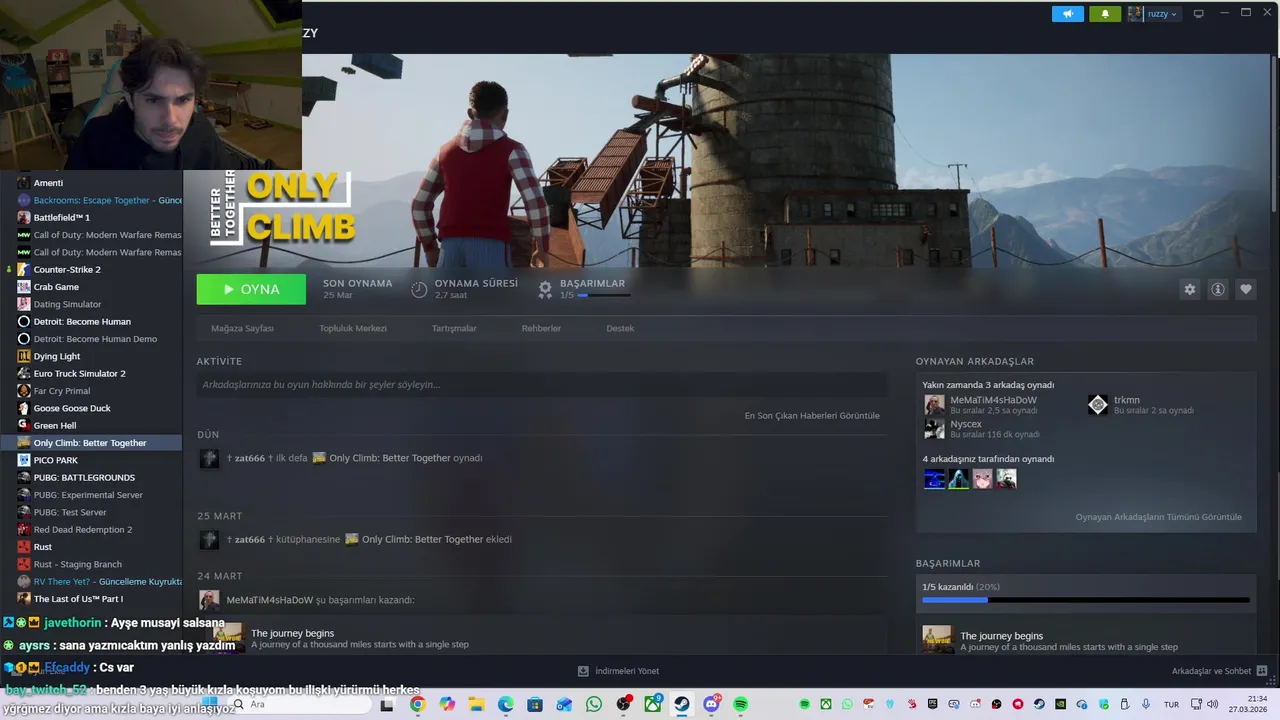1280x720 pixels.
Task: Open Xbox app from the taskbar
Action: 653,704
